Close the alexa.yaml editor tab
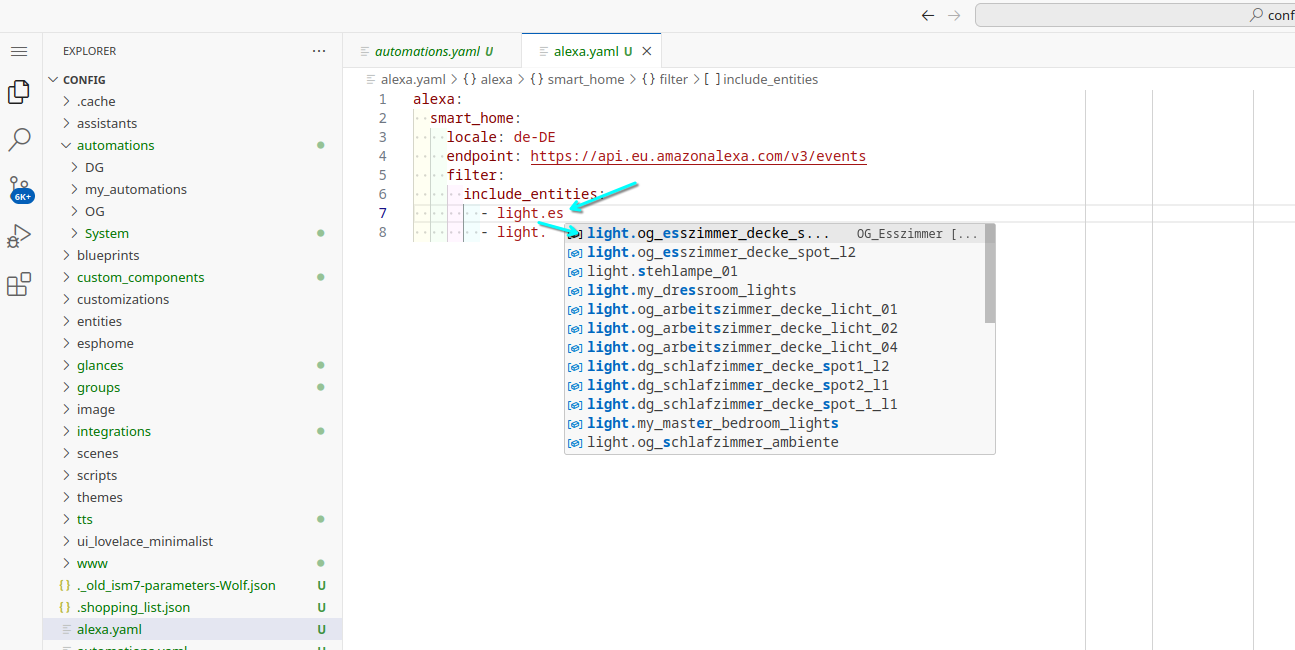Screen dimensions: 1295x650 pyautogui.click(x=647, y=51)
